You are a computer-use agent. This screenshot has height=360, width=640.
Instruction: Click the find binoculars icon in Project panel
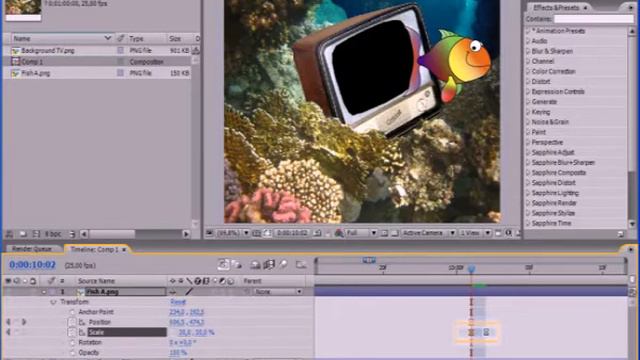coord(9,234)
